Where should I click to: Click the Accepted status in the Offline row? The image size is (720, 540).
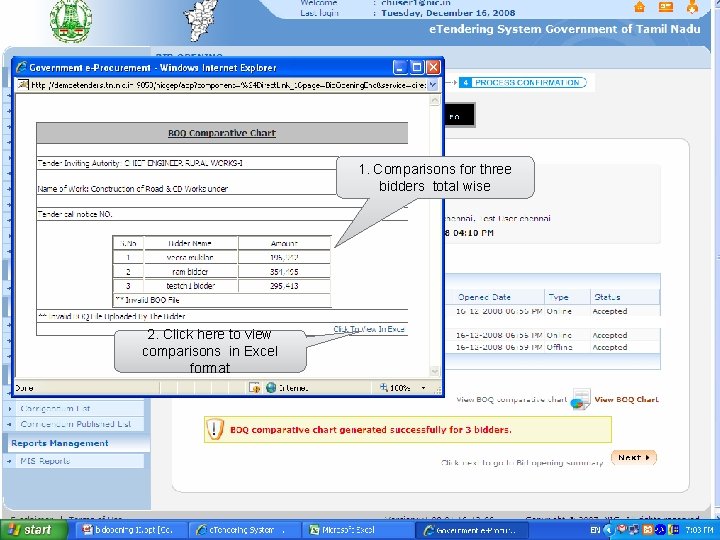tap(609, 347)
